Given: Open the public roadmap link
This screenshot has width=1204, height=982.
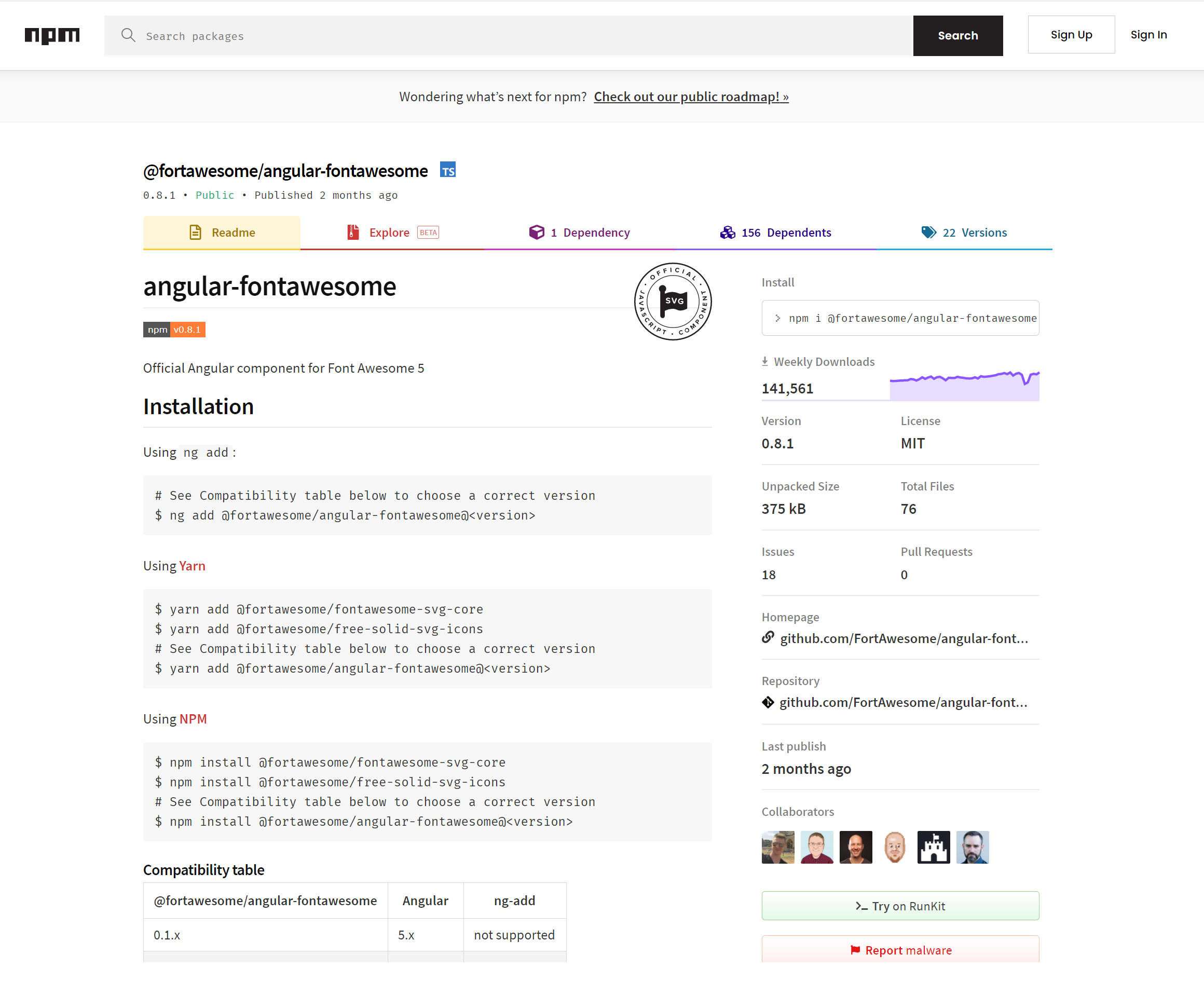Looking at the screenshot, I should click(x=691, y=97).
